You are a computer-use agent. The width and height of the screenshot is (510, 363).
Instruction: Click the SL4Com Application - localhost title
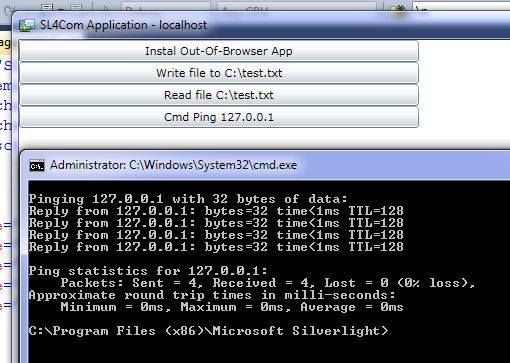pyautogui.click(x=123, y=25)
